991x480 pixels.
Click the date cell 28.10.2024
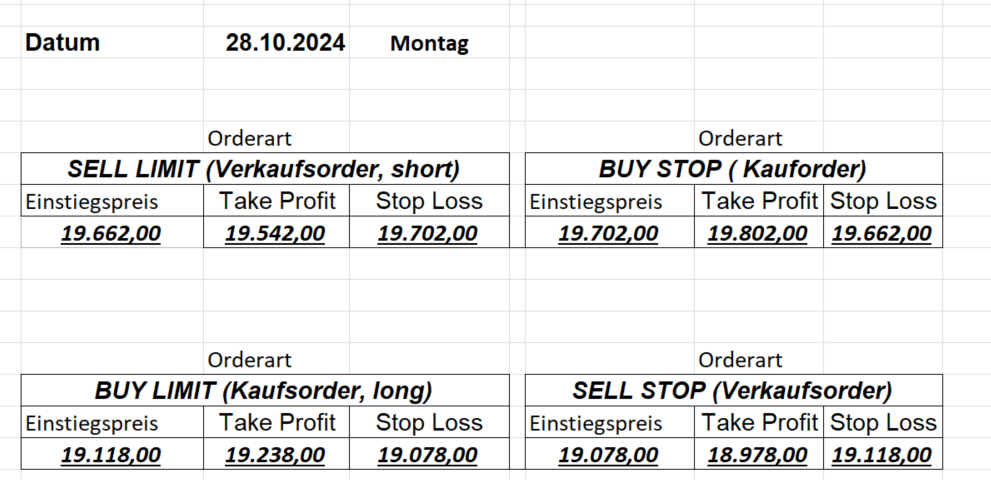point(286,43)
